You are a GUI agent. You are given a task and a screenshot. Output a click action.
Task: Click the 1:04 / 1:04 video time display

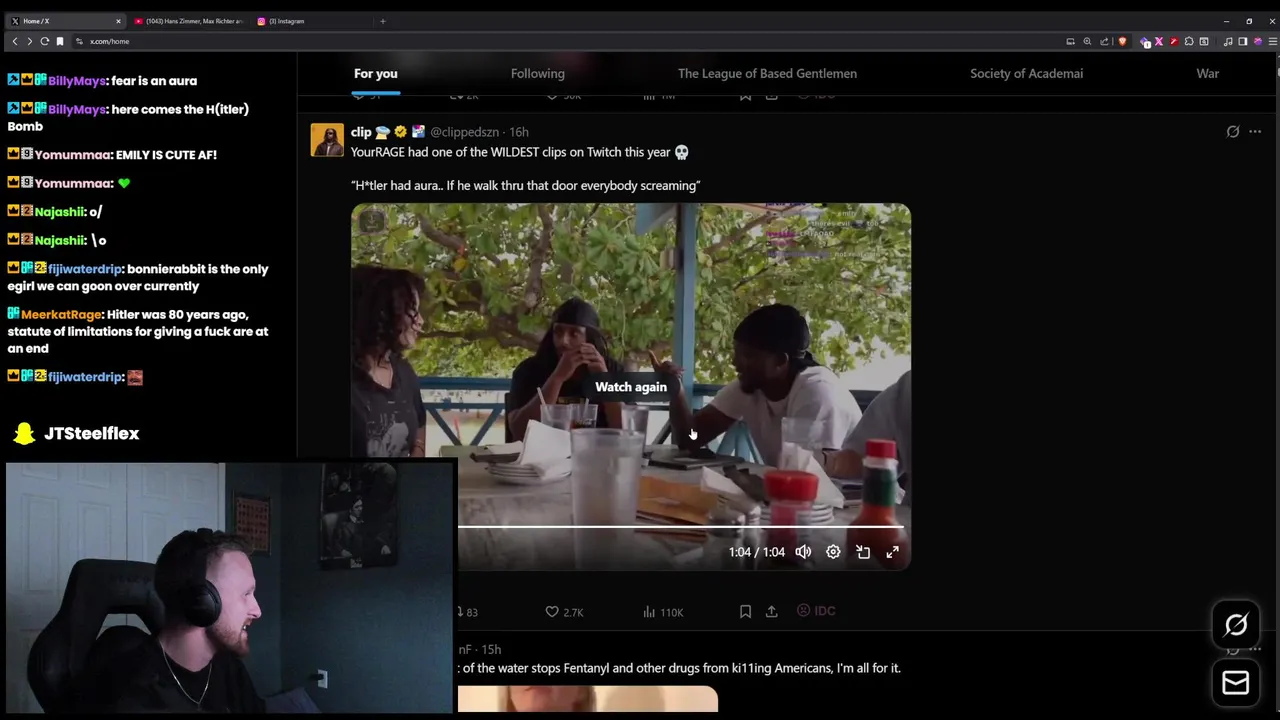click(757, 552)
